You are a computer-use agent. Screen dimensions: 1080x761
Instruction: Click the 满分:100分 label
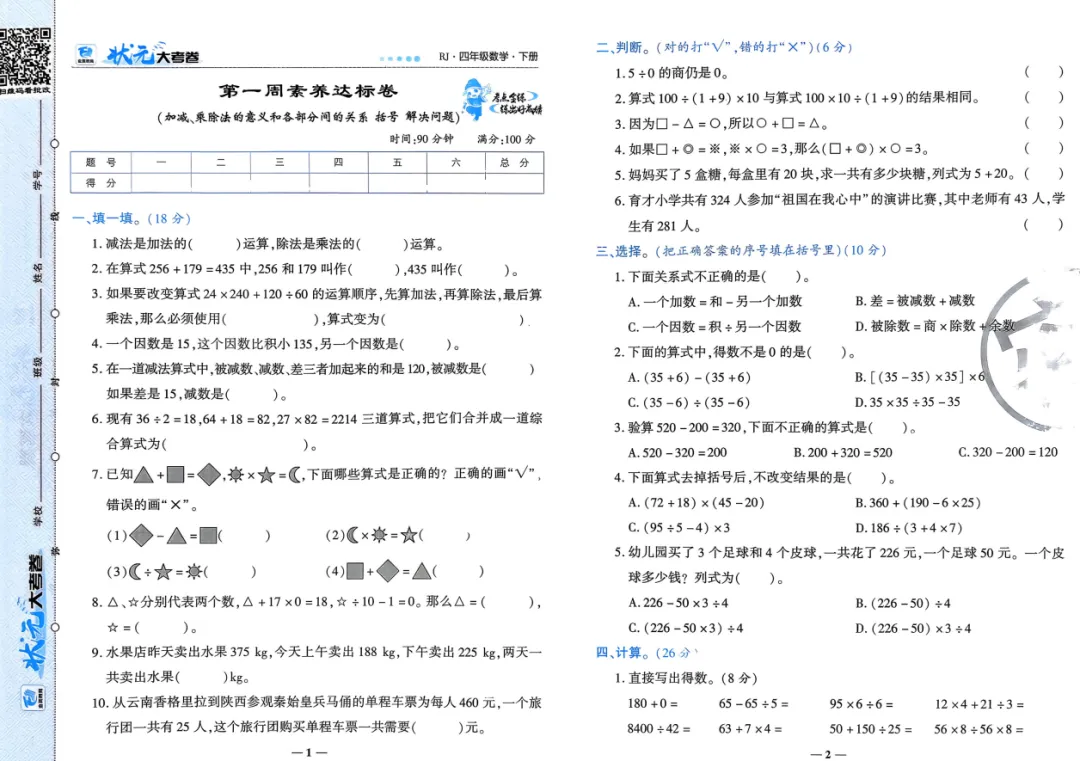coord(506,139)
